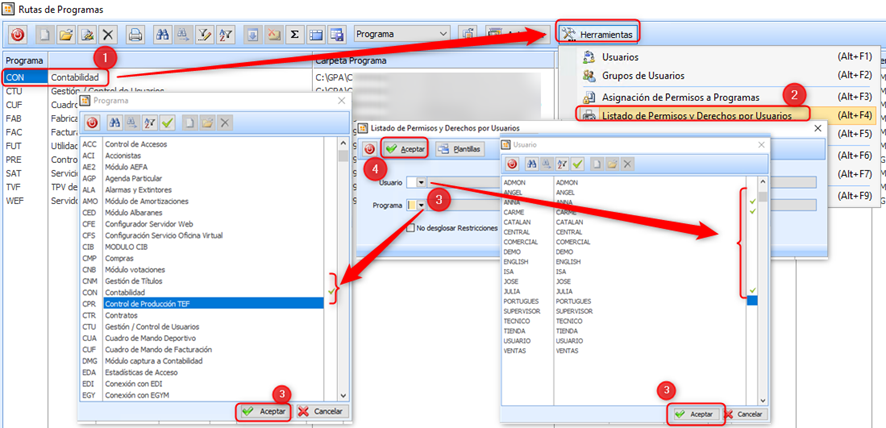The image size is (886, 428).
Task: Toggle the selection checkmark for ADMON user
Action: pos(752,183)
